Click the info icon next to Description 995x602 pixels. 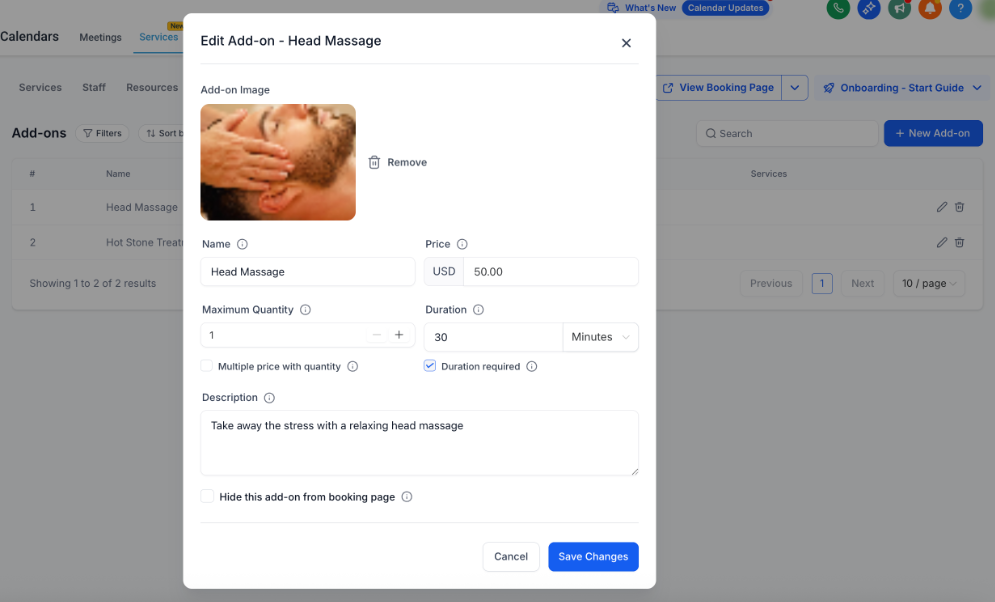pyautogui.click(x=269, y=398)
